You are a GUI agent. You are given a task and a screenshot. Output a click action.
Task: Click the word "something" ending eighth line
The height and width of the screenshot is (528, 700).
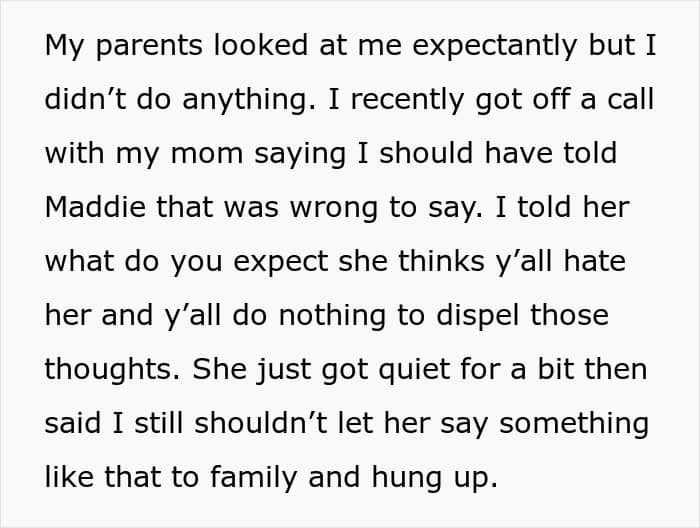click(x=574, y=424)
